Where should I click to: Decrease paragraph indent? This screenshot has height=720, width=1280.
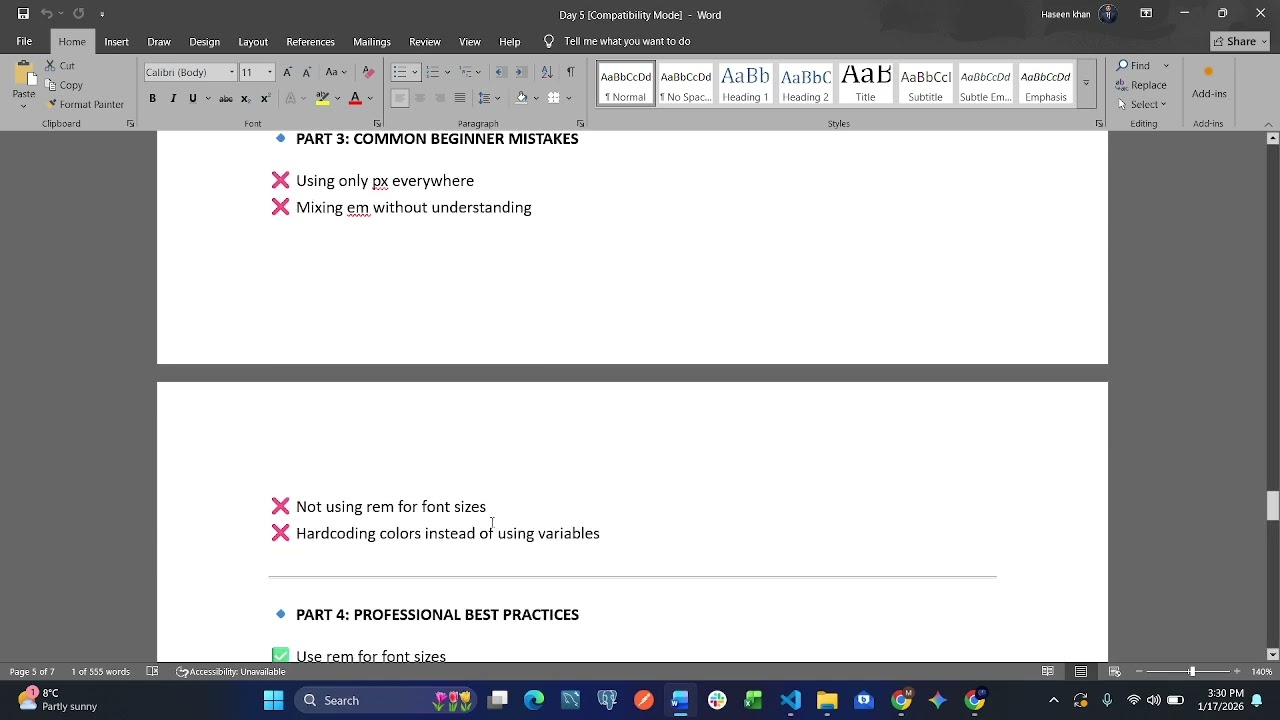coord(501,72)
